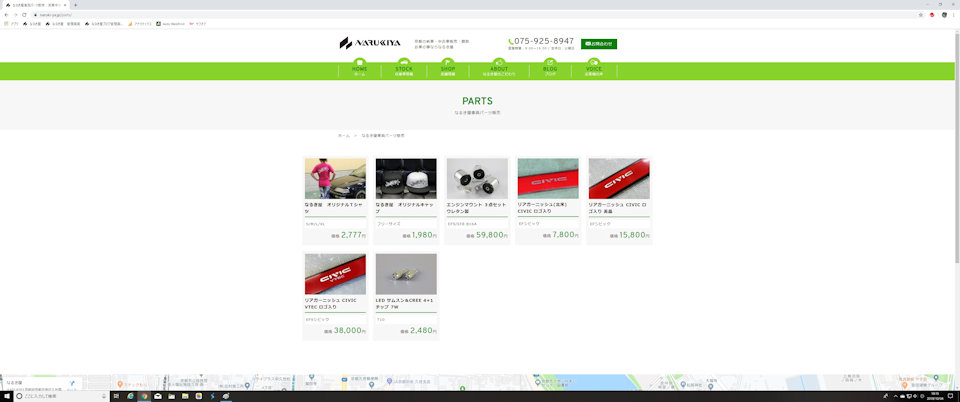Open the engine mount product image
Screen dimensions: 960x402
point(477,179)
